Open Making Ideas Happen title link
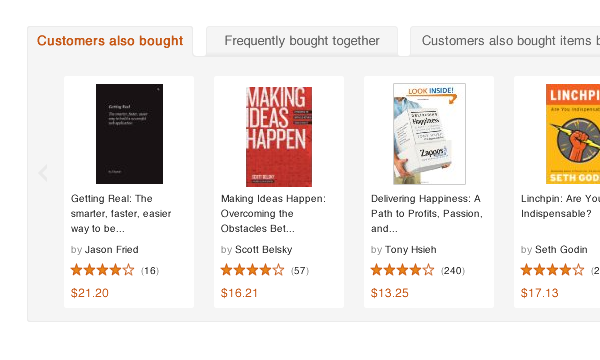 point(273,213)
